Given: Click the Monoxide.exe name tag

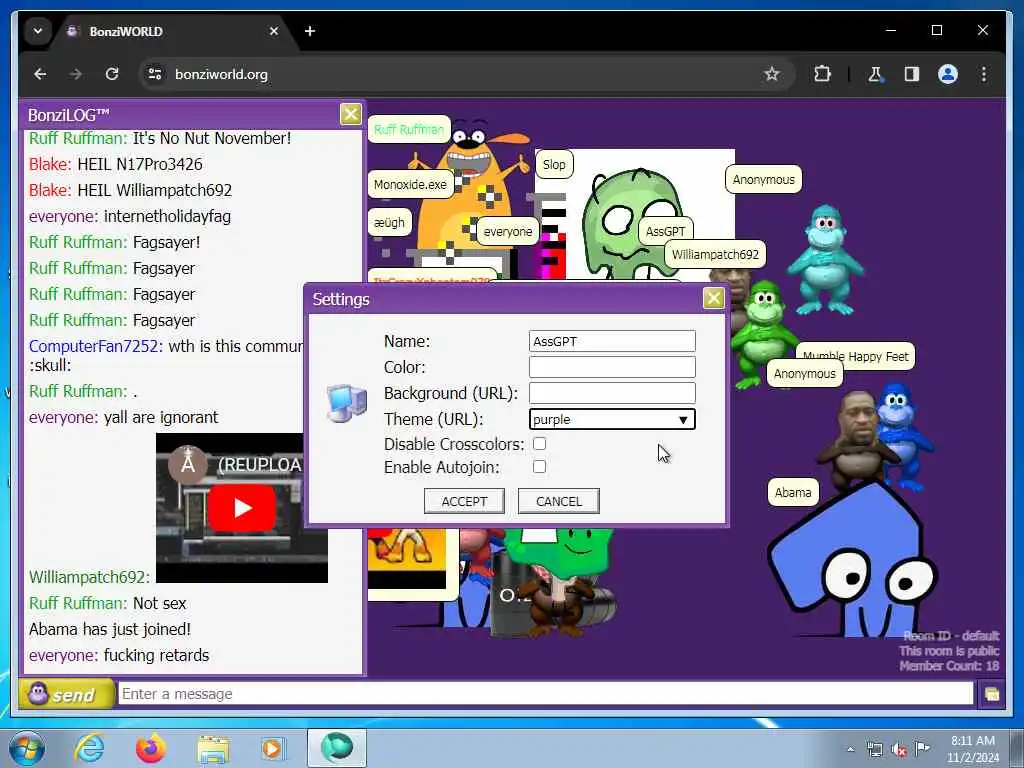Looking at the screenshot, I should pos(410,184).
